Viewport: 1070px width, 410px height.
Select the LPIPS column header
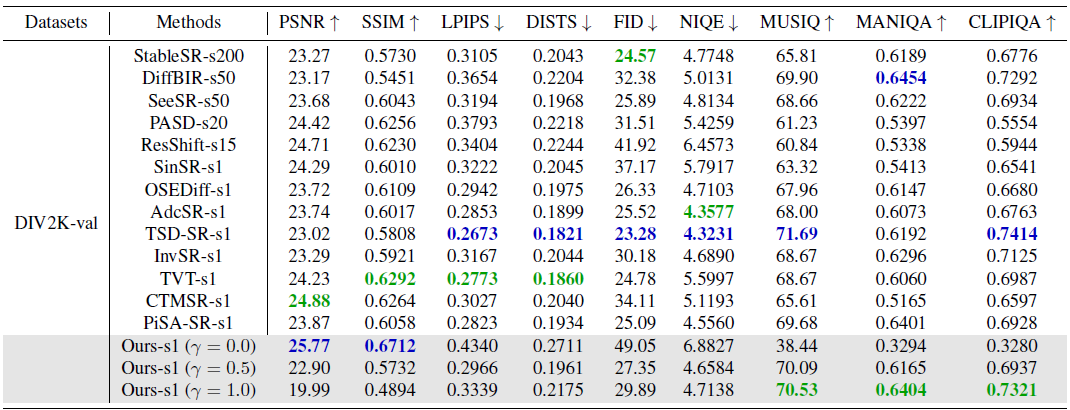(x=472, y=23)
